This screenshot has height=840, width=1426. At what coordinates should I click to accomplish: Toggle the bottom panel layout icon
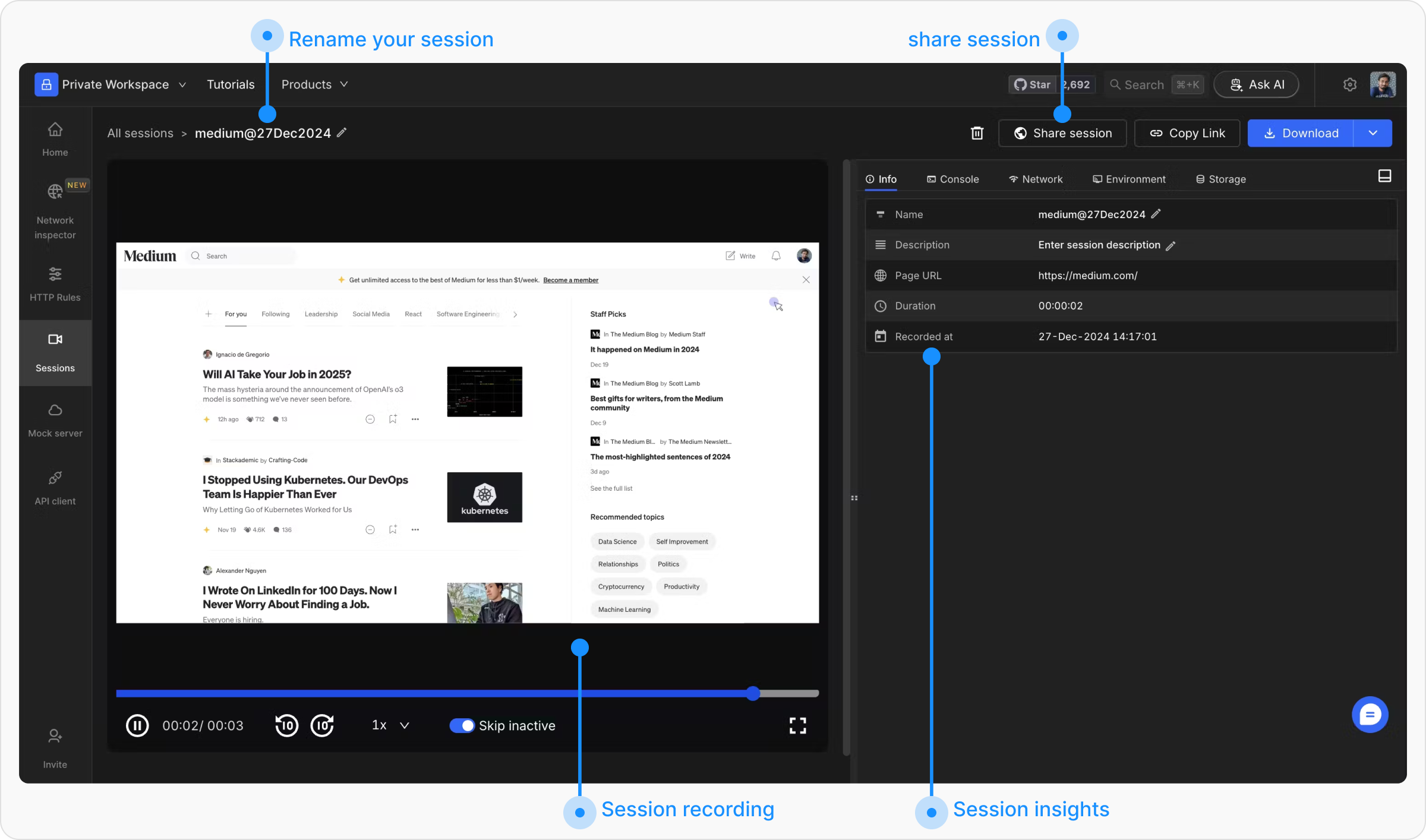click(1384, 176)
